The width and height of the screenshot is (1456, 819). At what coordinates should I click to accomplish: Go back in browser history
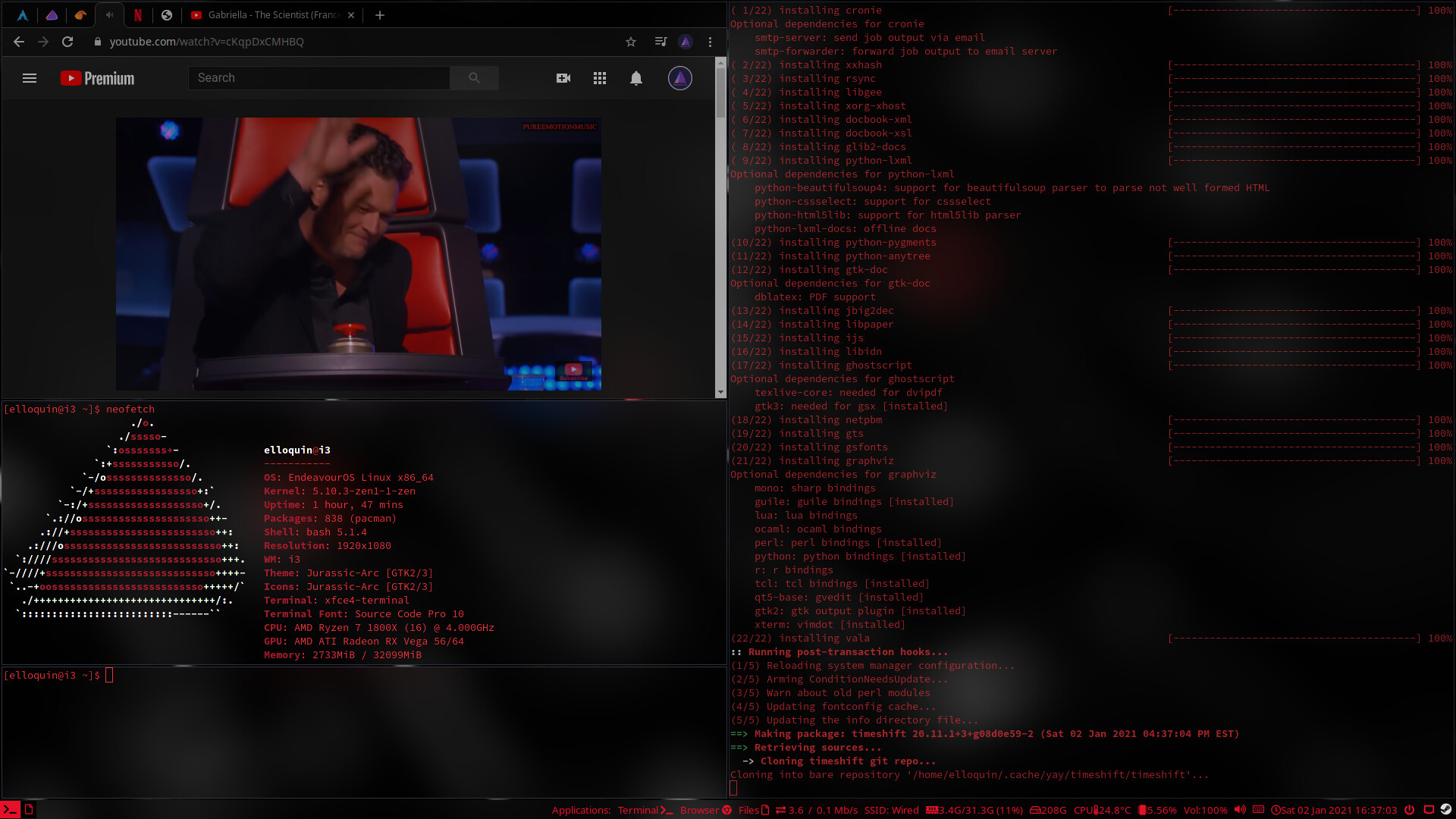[19, 42]
